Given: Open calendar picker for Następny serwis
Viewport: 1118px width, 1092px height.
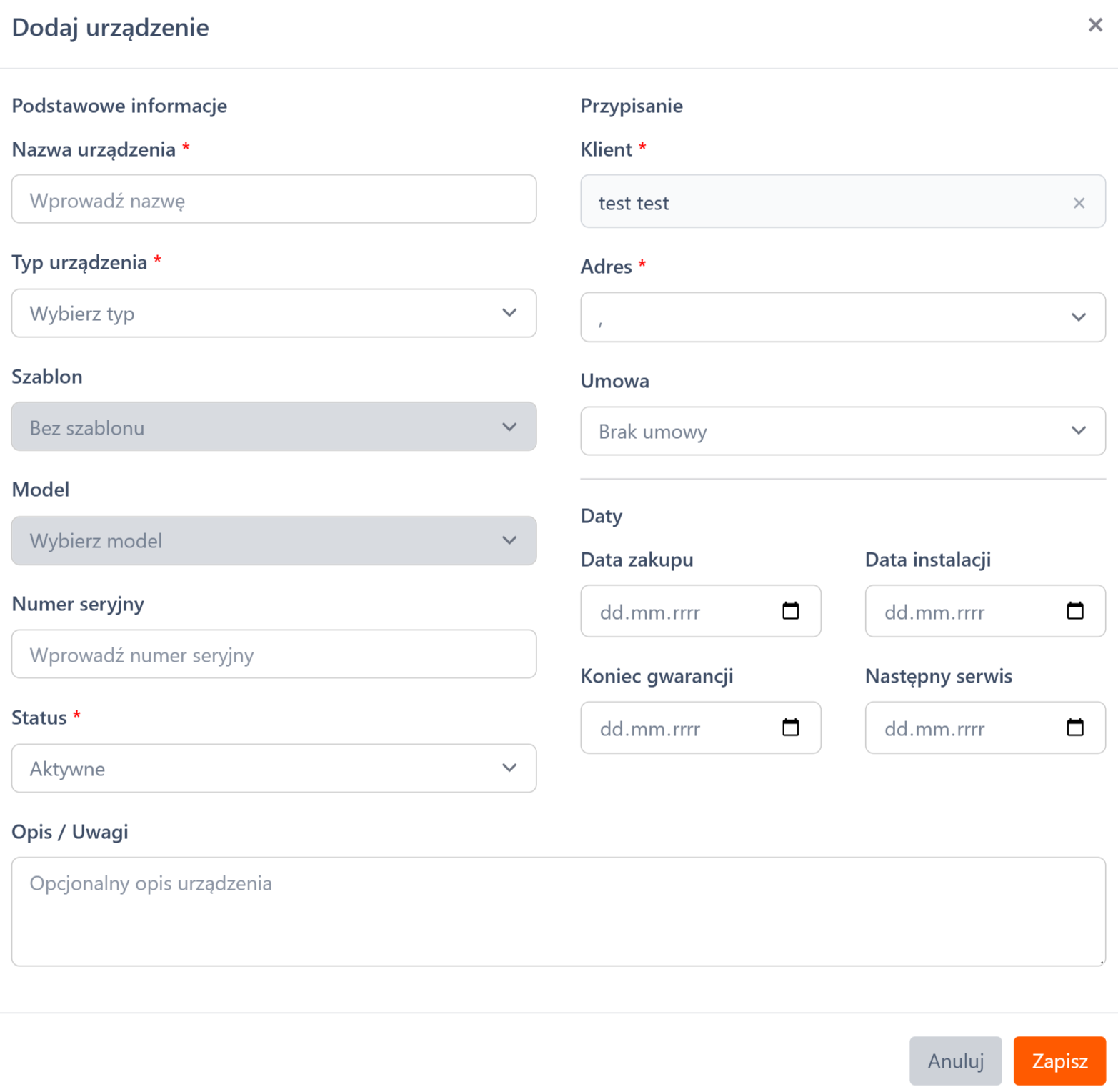Looking at the screenshot, I should tap(1074, 728).
